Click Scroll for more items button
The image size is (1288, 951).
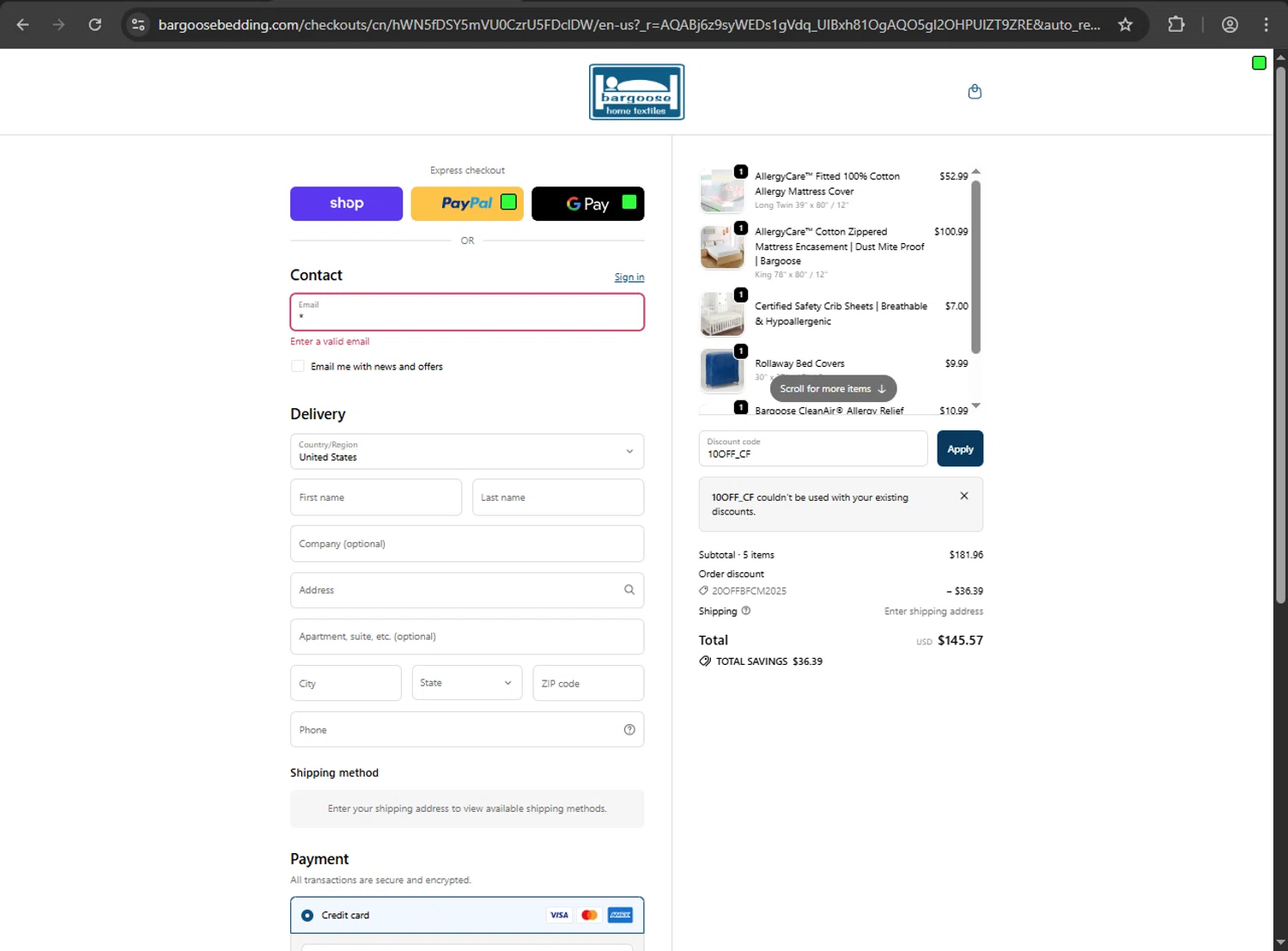pyautogui.click(x=833, y=388)
